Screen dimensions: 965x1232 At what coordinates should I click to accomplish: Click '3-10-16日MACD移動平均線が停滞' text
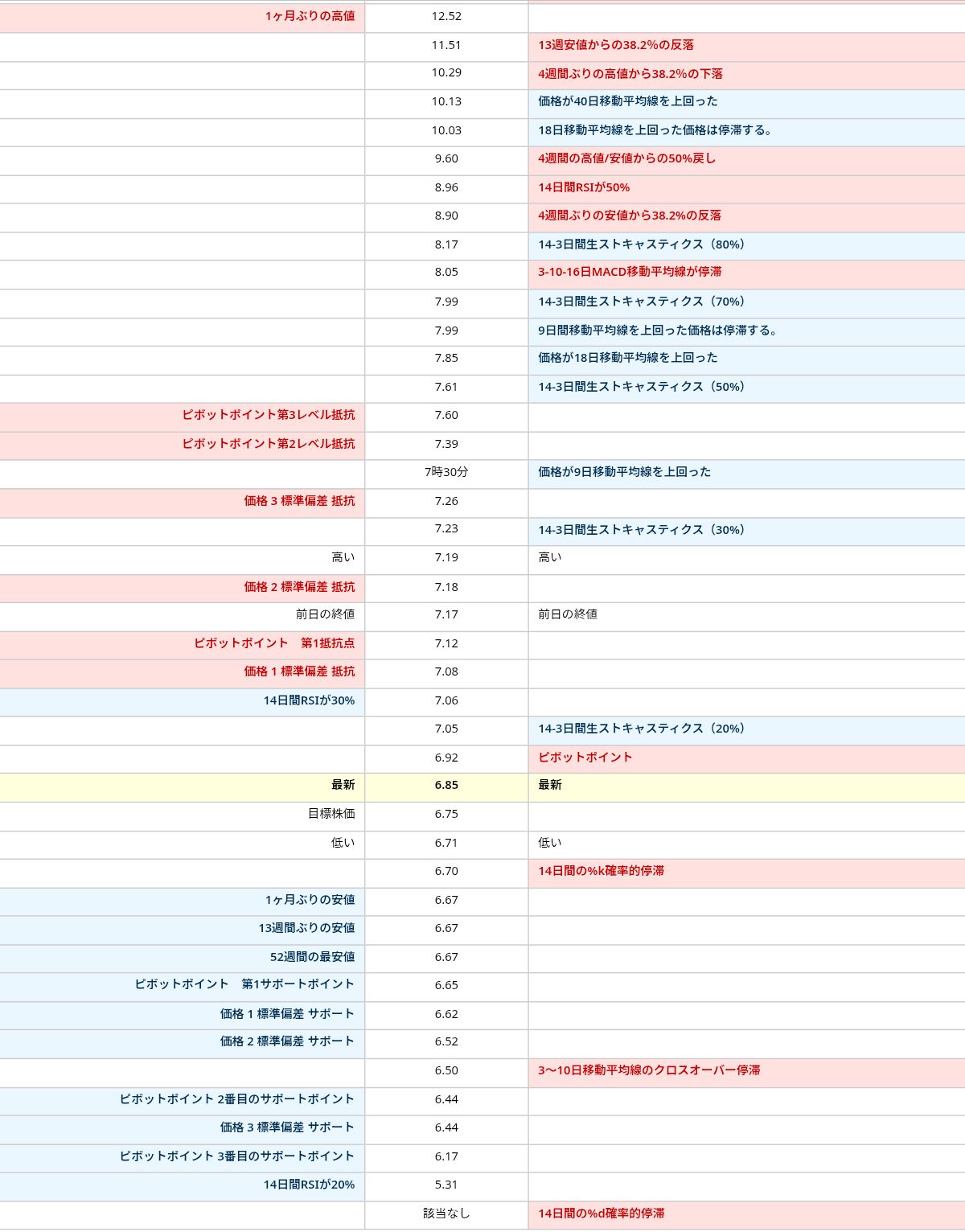pyautogui.click(x=630, y=272)
